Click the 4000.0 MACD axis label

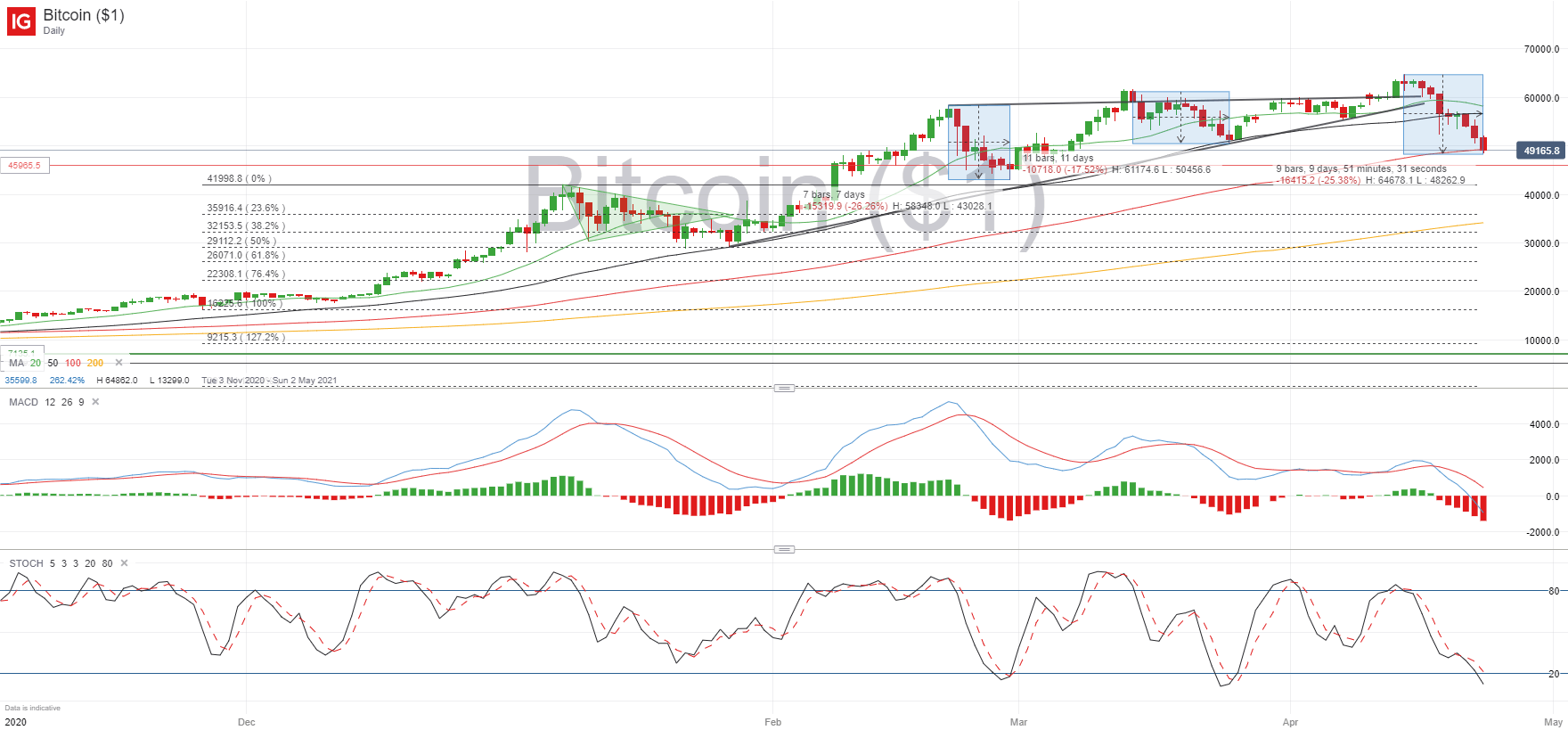[1545, 424]
